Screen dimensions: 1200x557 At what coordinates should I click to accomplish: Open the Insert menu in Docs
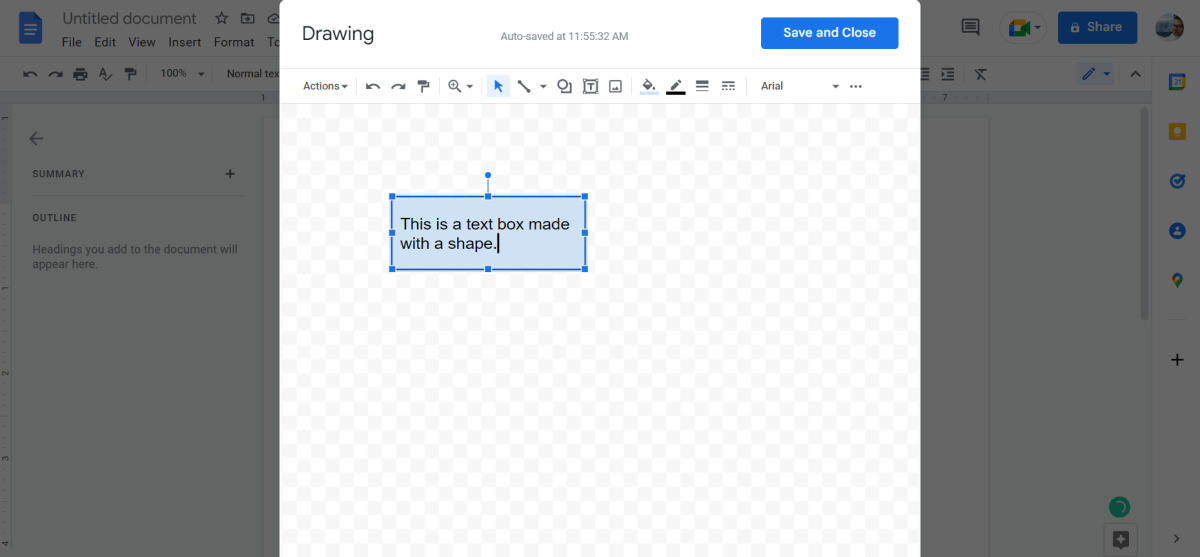(185, 42)
